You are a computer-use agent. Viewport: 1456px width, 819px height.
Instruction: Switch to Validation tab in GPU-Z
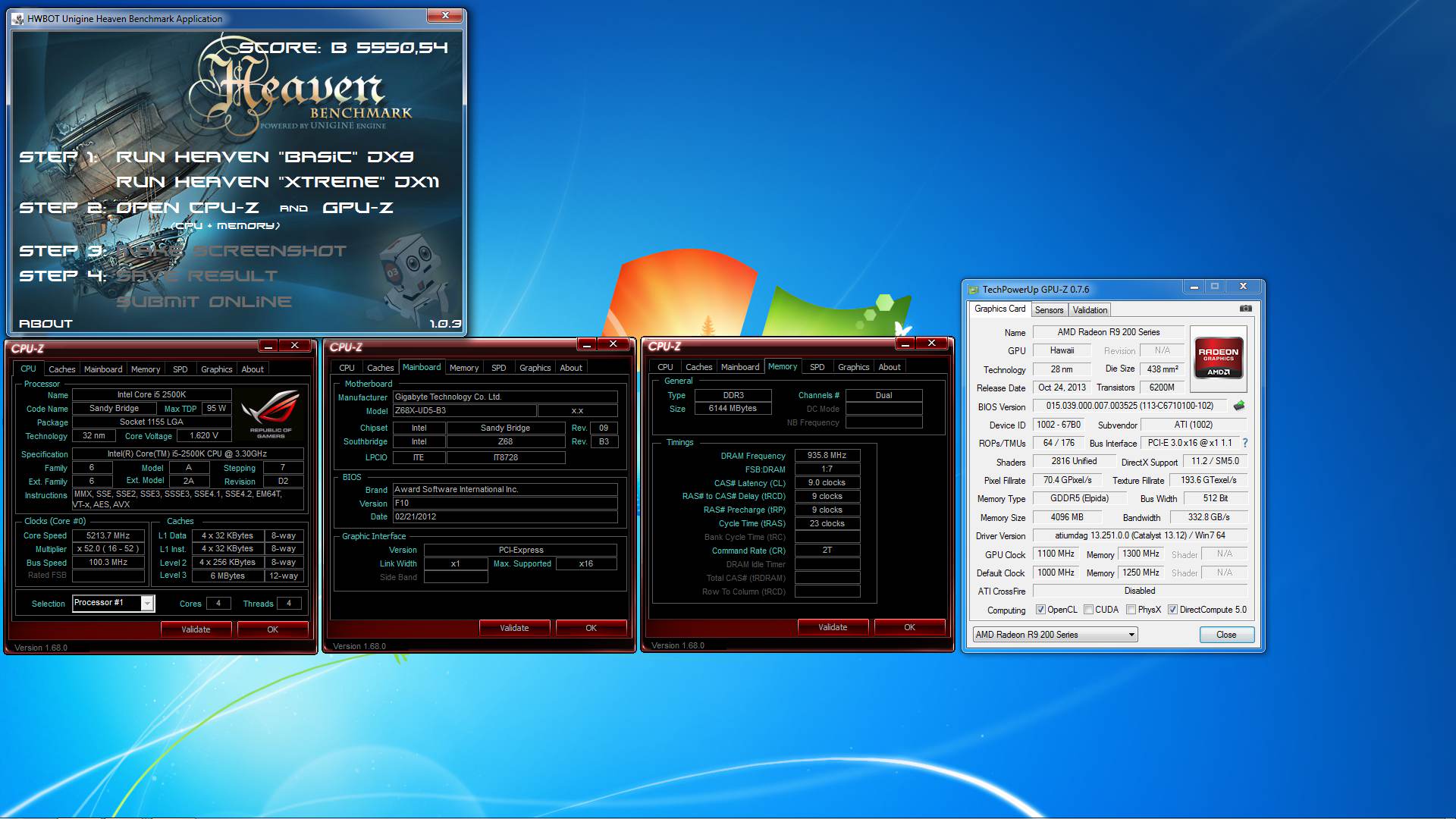pyautogui.click(x=1090, y=310)
